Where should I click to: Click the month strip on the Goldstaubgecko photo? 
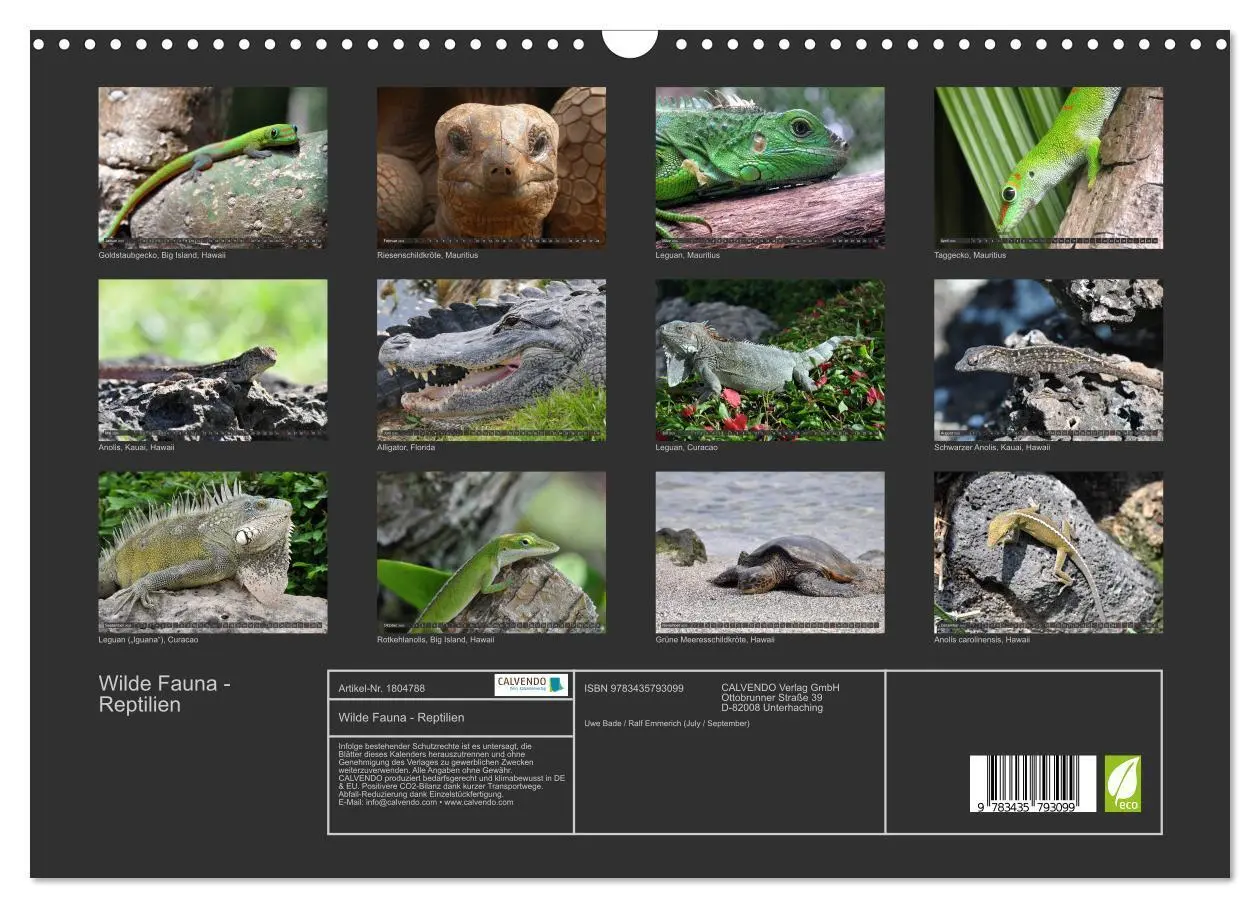click(x=212, y=241)
